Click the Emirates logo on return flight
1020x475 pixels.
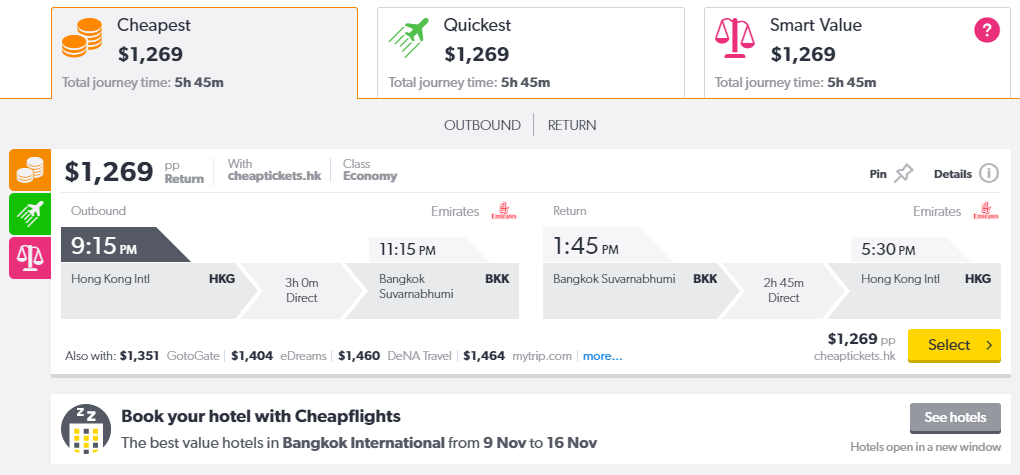pyautogui.click(x=986, y=211)
